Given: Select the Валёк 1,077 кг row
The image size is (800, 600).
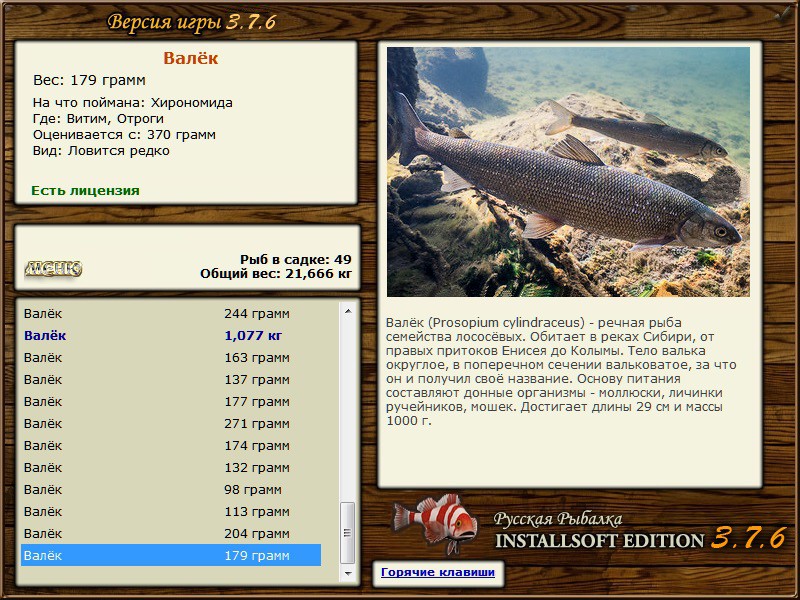Looking at the screenshot, I should click(x=171, y=336).
